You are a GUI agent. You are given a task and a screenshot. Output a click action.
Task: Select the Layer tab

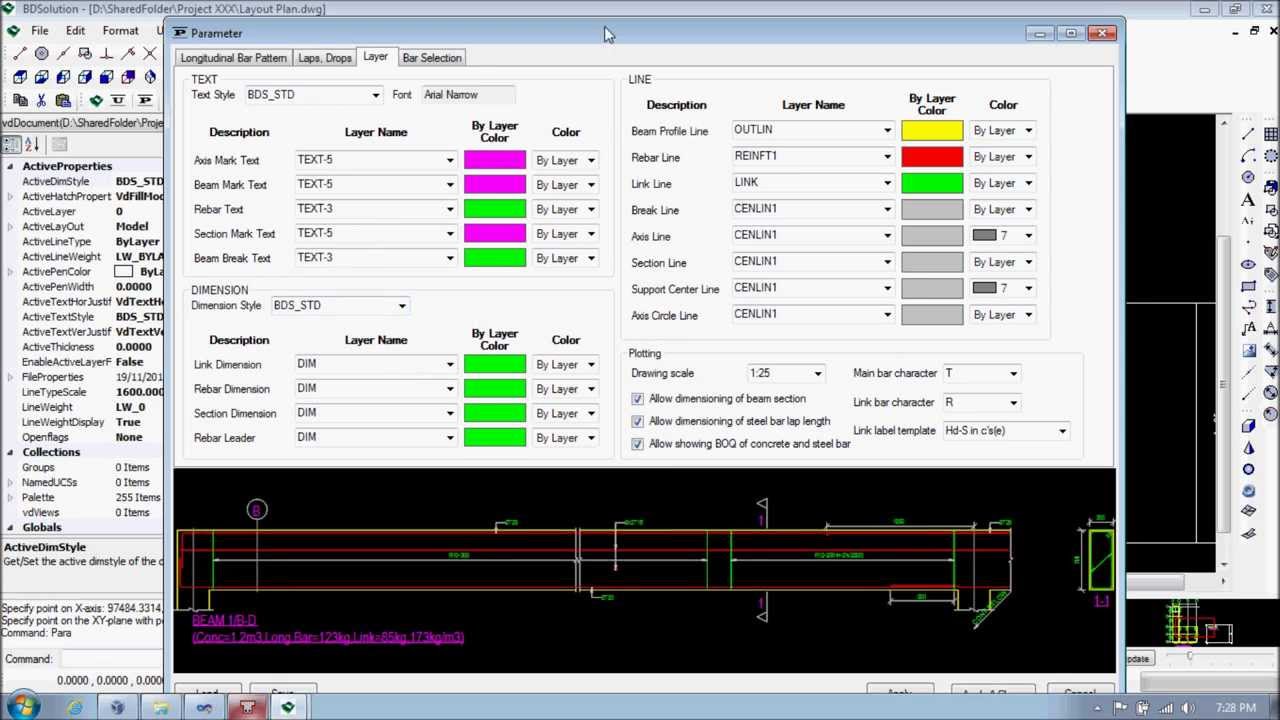point(375,57)
